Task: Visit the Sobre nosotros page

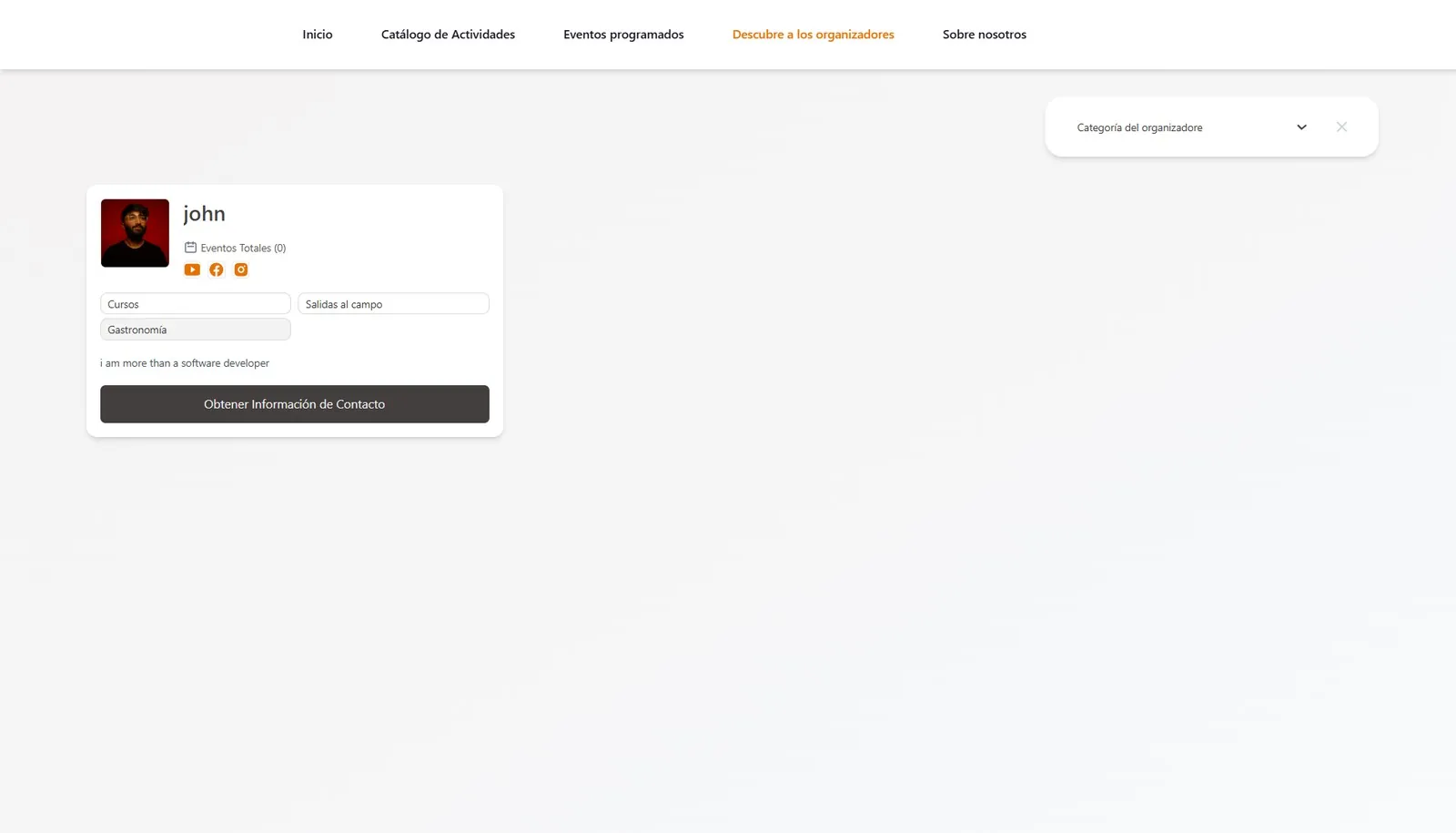Action: pyautogui.click(x=985, y=35)
